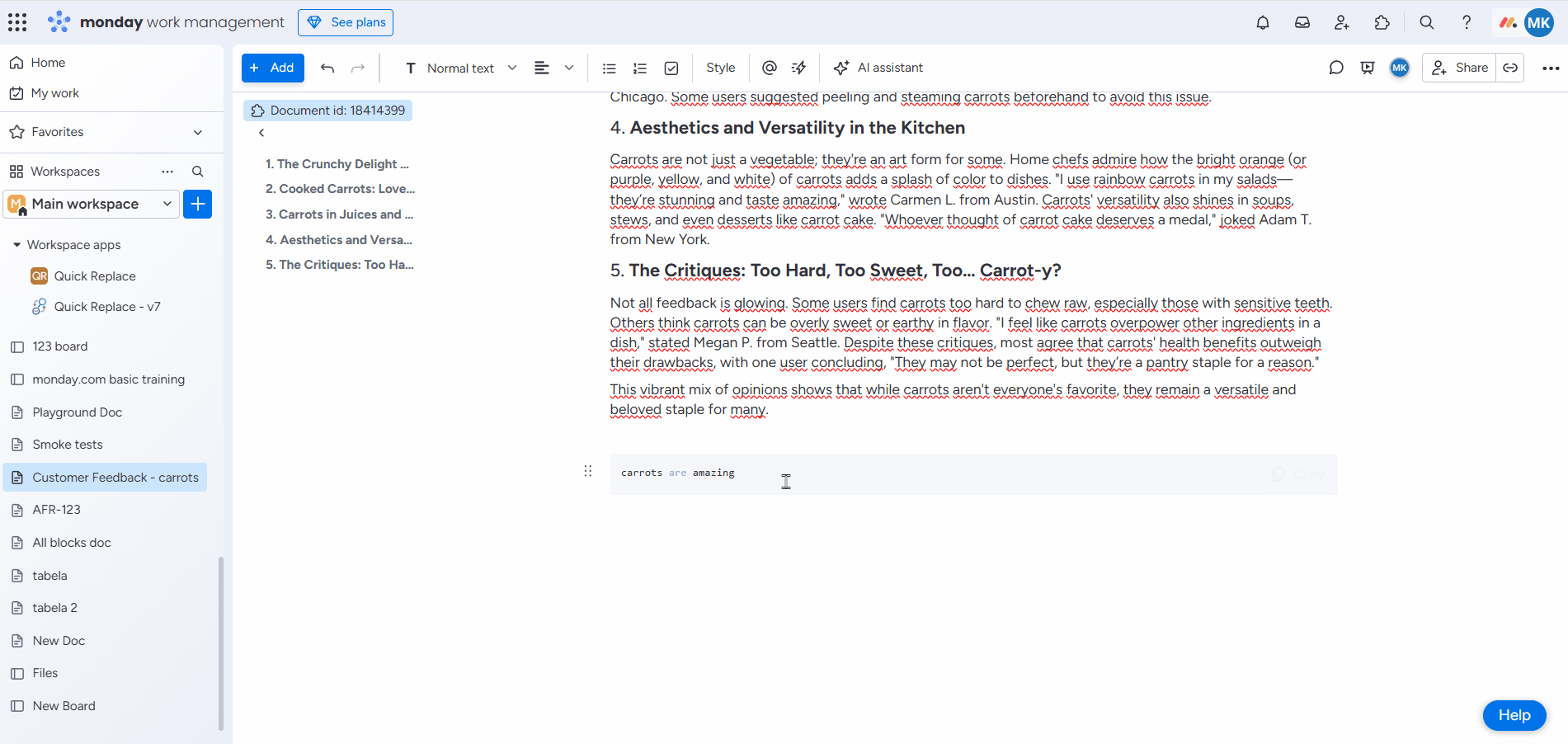This screenshot has width=1568, height=744.
Task: Go to Home in sidebar
Action: (48, 63)
